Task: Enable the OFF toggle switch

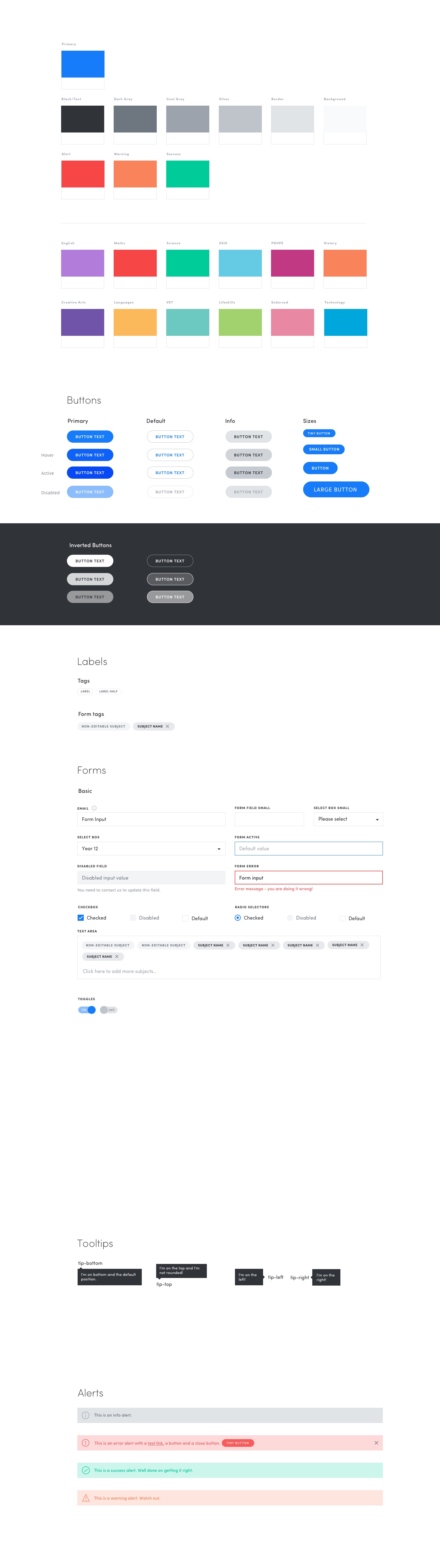Action: (108, 1010)
